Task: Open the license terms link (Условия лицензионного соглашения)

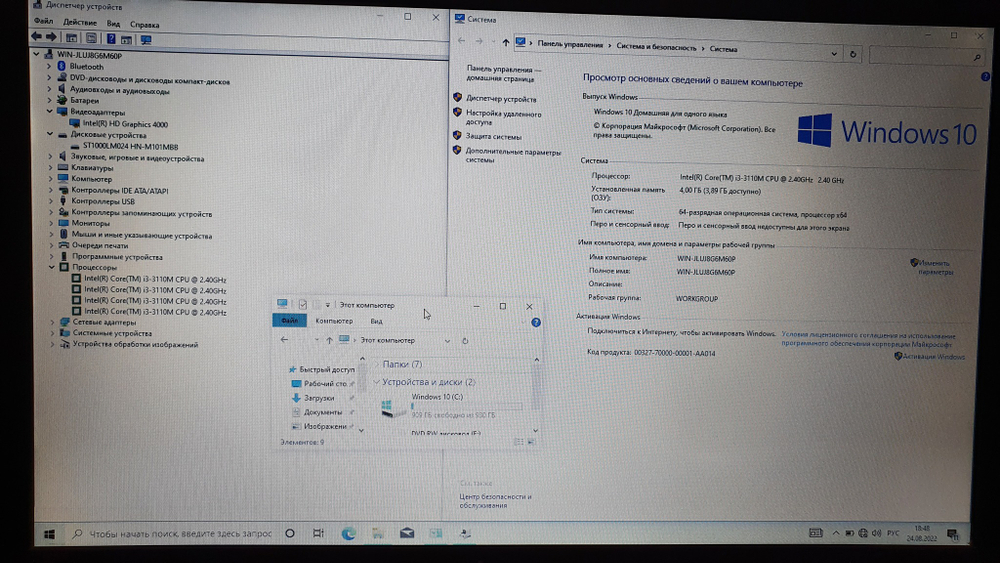Action: pyautogui.click(x=868, y=339)
